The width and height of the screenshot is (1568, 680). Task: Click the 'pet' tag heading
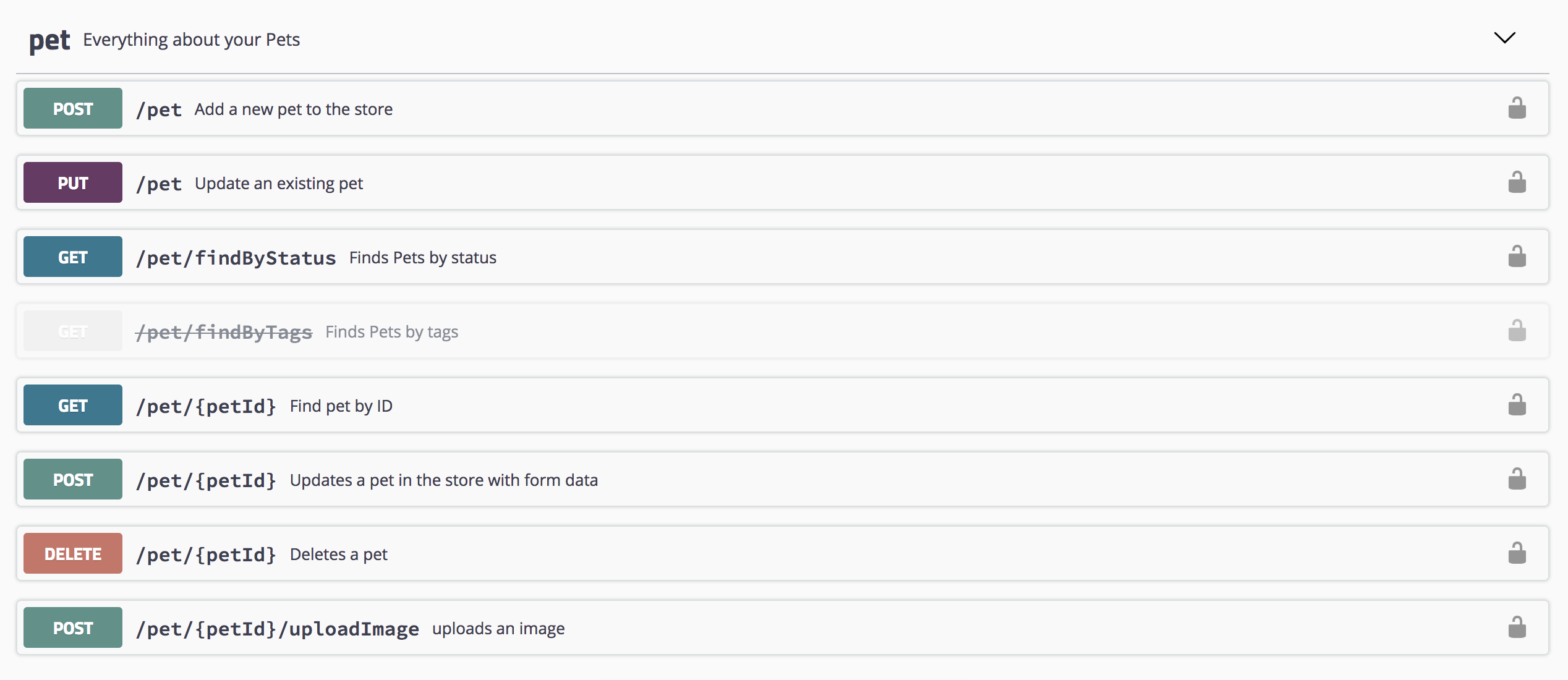[49, 41]
